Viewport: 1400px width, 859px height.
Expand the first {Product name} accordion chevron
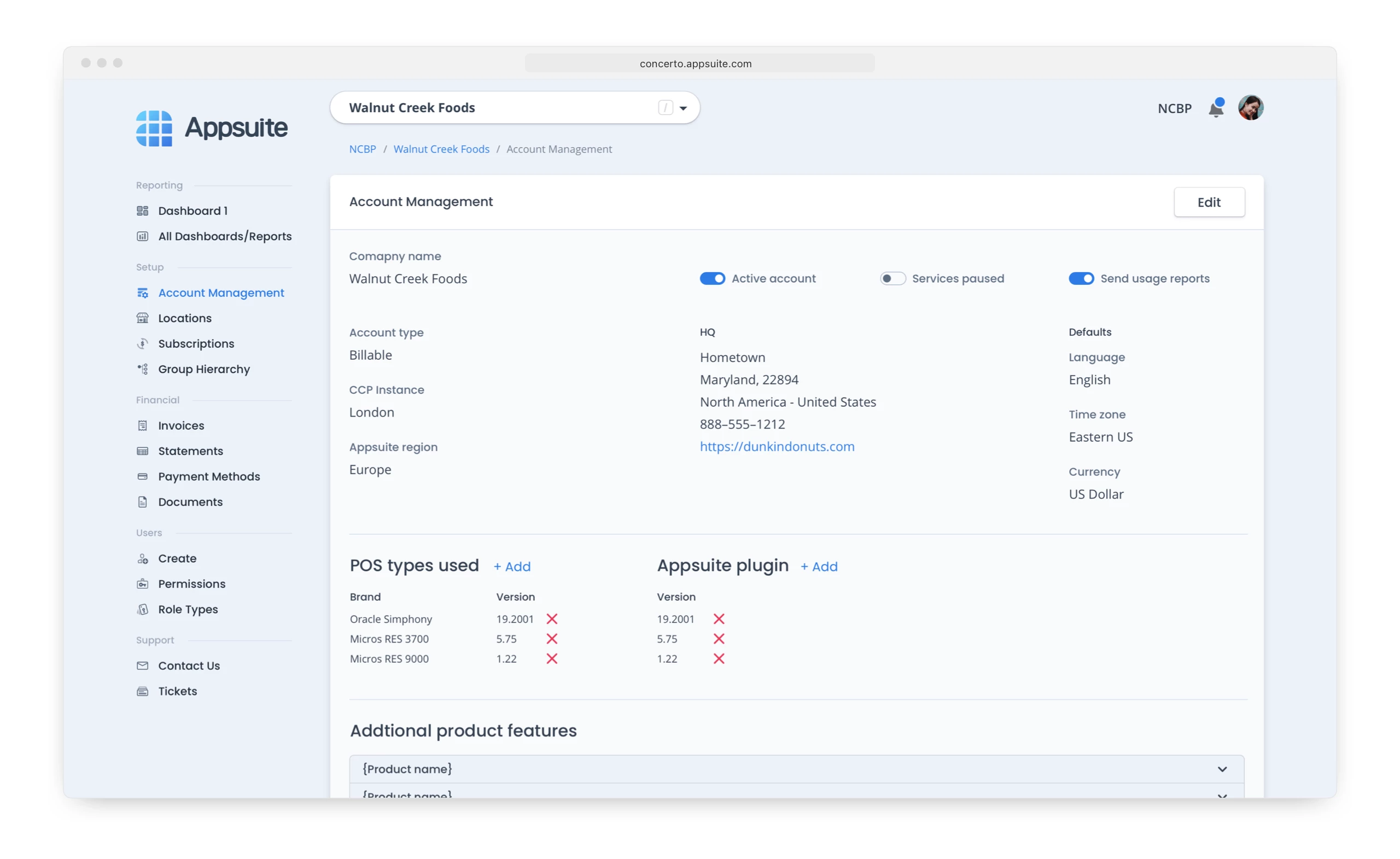(x=1222, y=769)
